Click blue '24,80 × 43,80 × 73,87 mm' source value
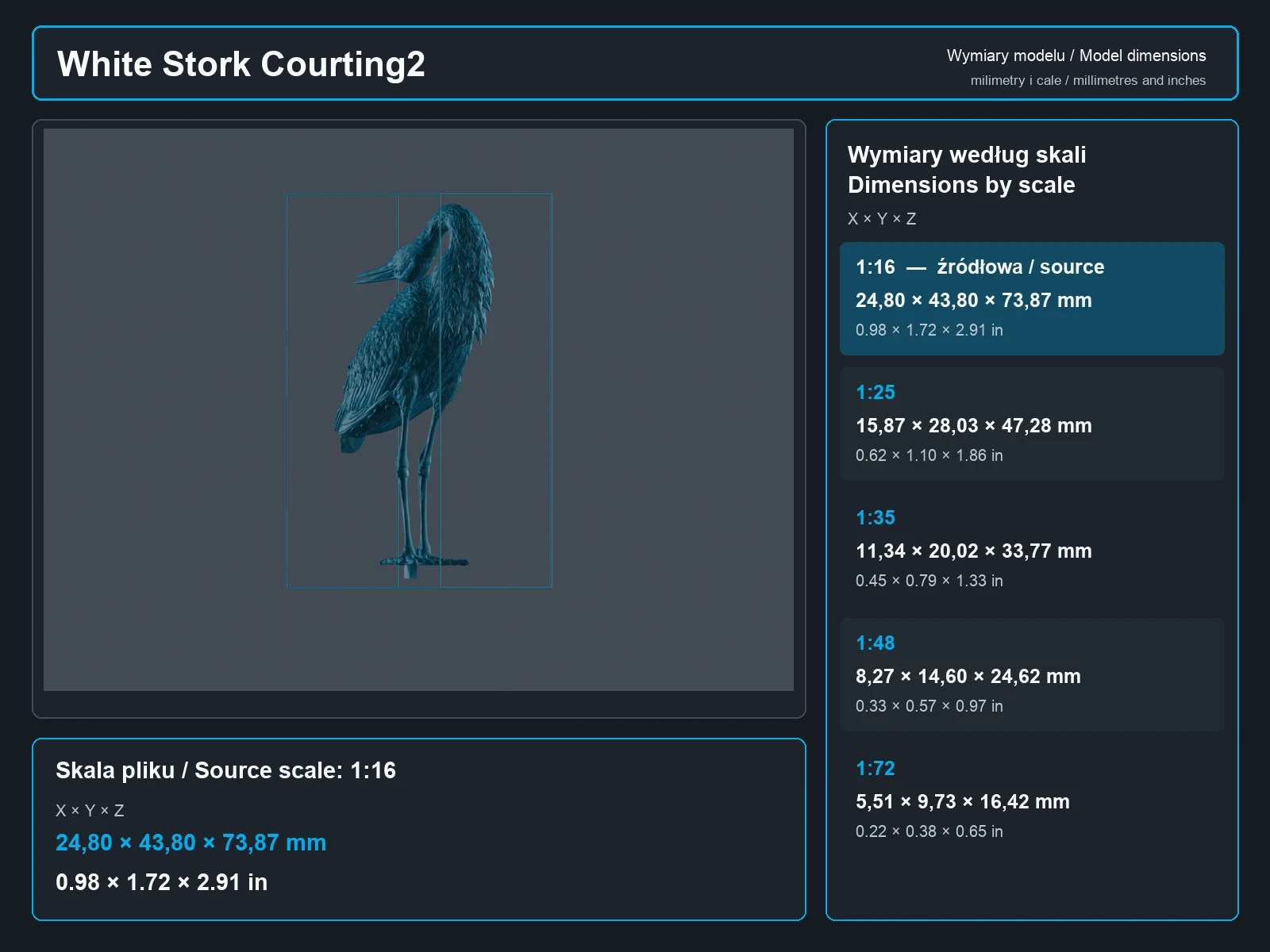This screenshot has height=952, width=1270. [190, 843]
